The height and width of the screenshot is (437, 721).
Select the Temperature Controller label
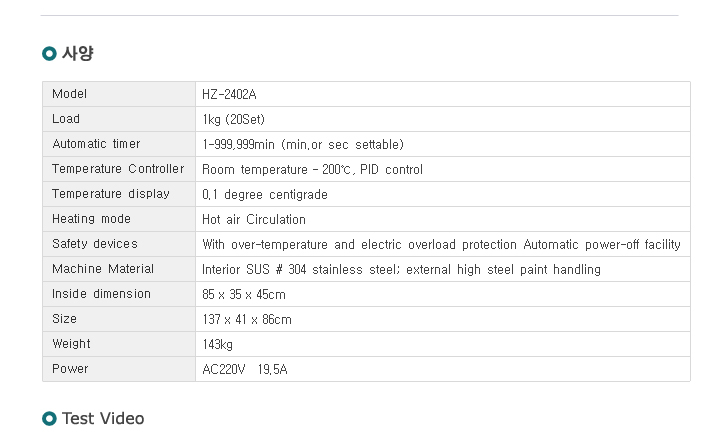(x=118, y=169)
